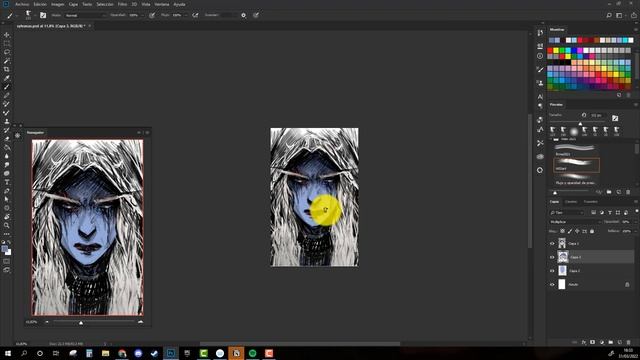Screen dimensions: 640x360
Task: Open Chrome from the taskbar
Action: [122, 353]
